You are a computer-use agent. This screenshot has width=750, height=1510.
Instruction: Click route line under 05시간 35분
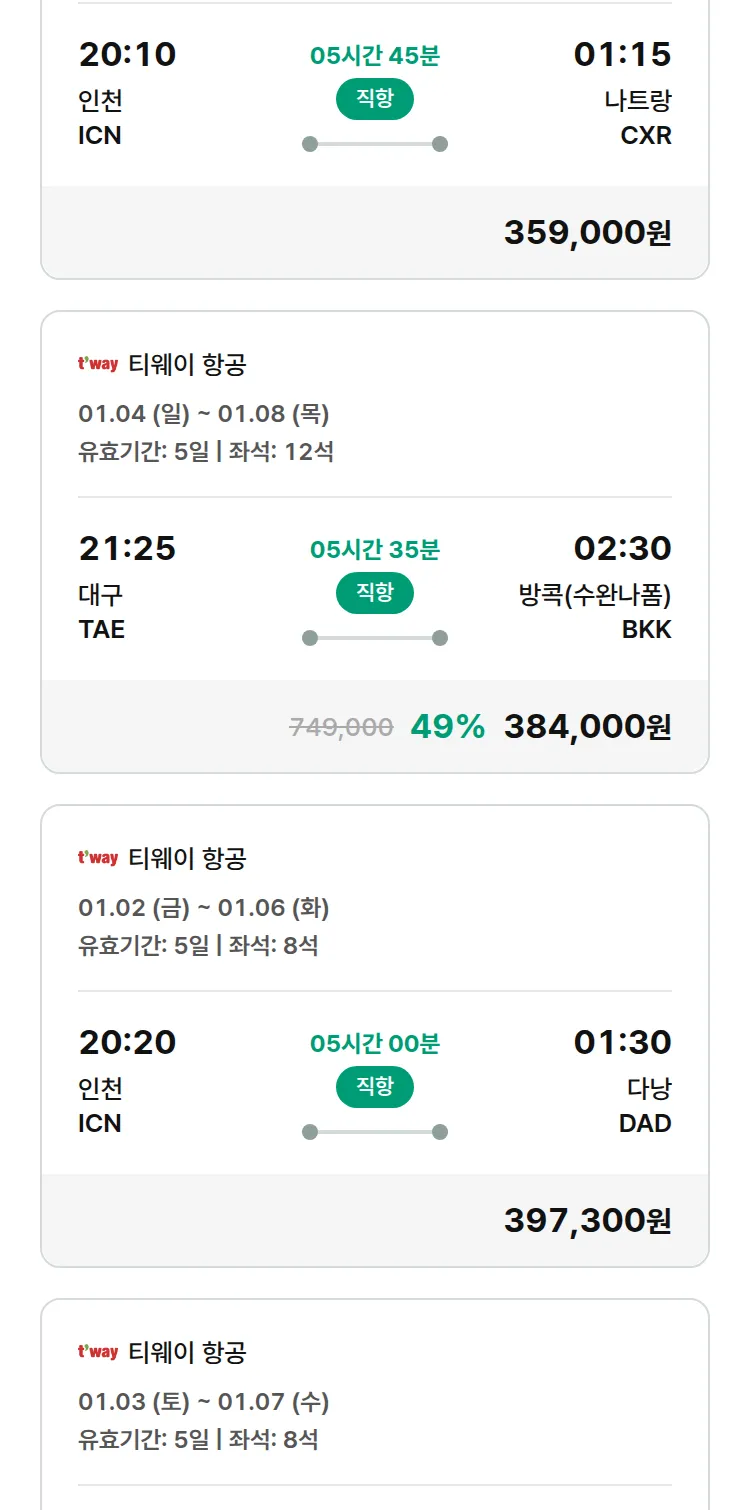(x=374, y=638)
